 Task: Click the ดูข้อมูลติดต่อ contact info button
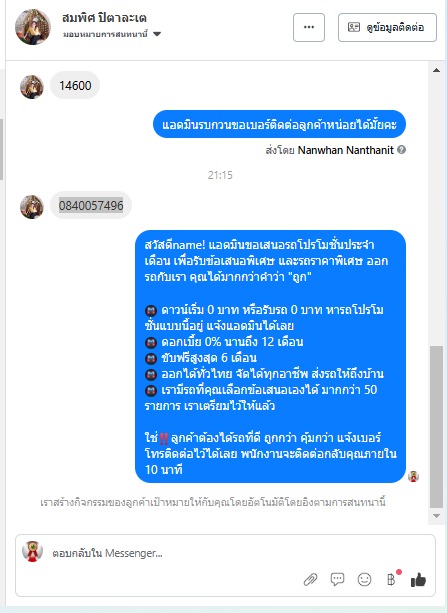387,27
